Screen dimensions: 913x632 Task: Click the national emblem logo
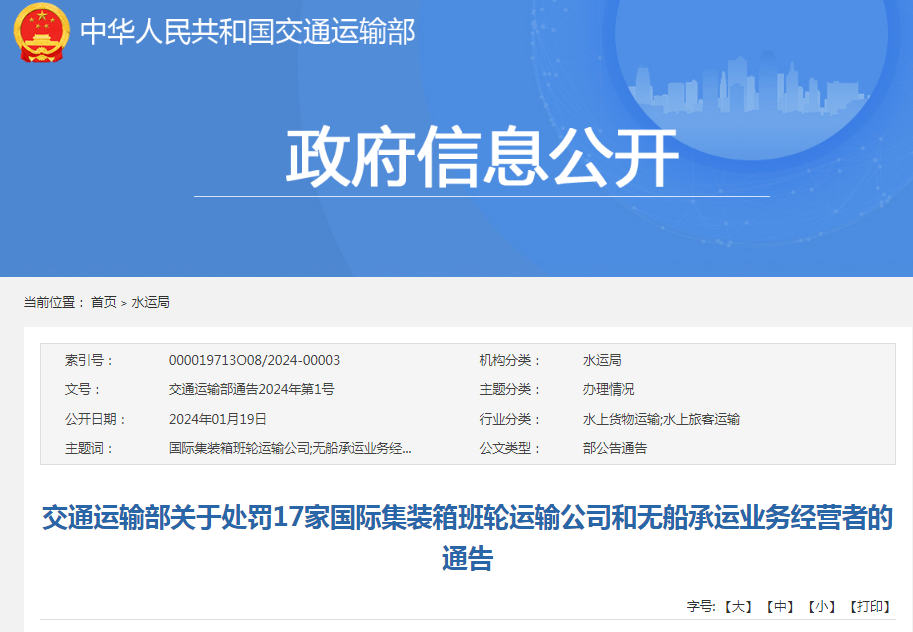[x=41, y=33]
